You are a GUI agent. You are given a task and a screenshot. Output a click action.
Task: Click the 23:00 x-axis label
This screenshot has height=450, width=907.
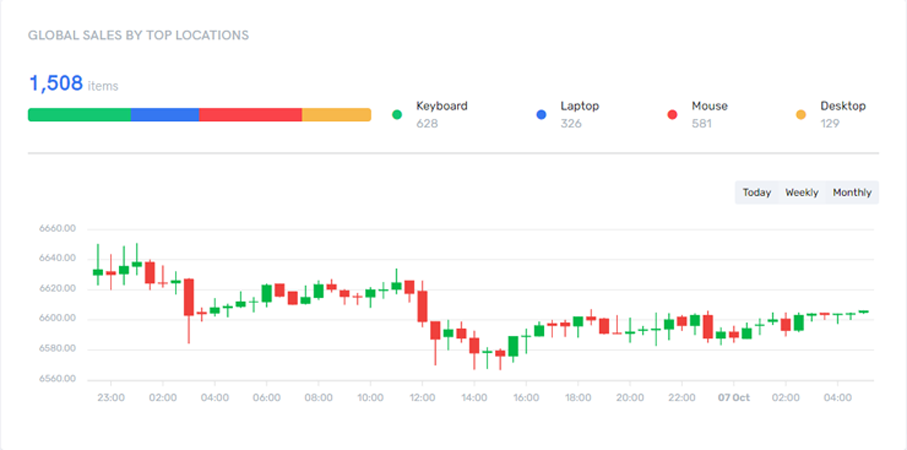(110, 398)
